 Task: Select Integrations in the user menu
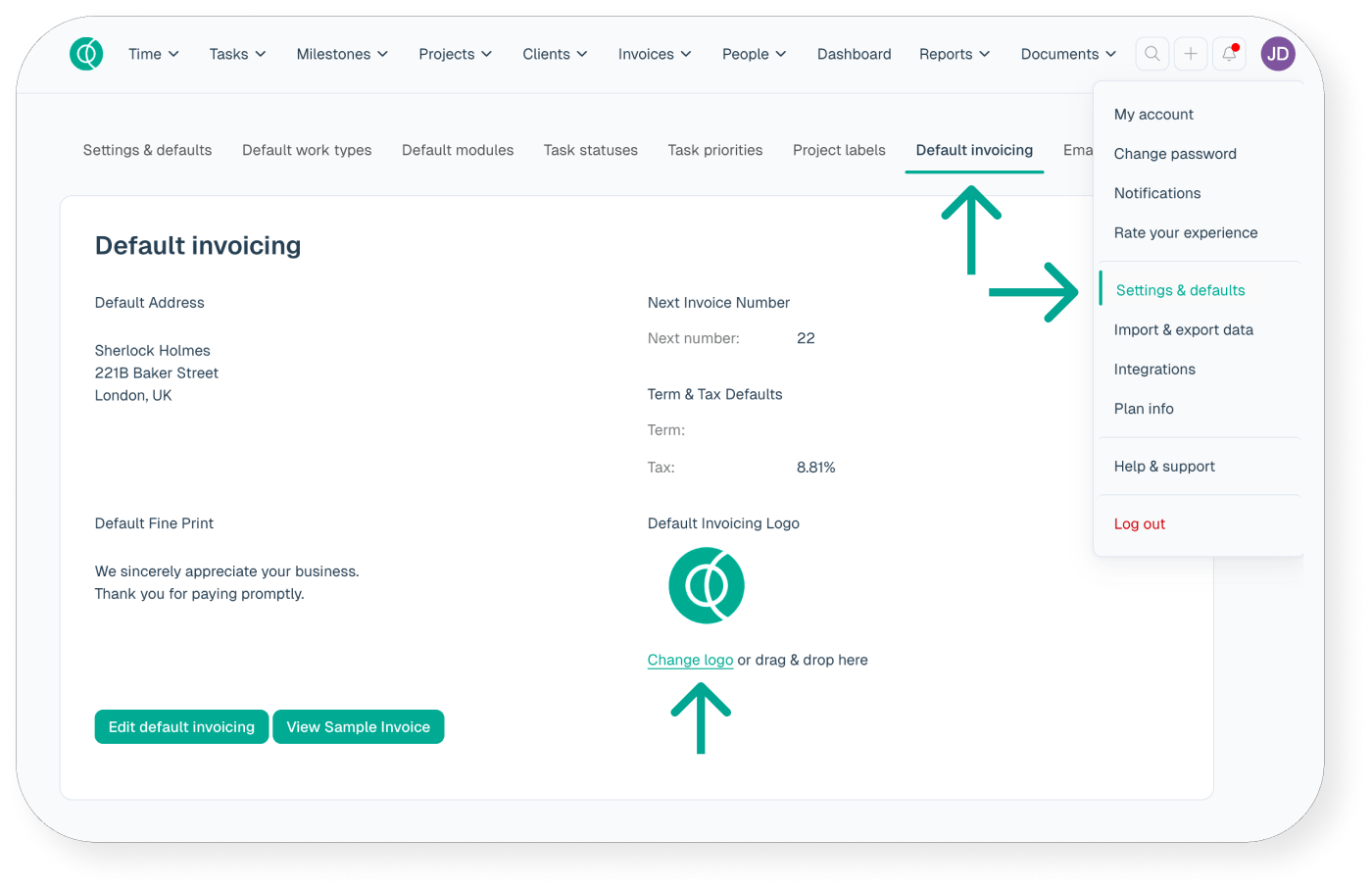click(x=1154, y=369)
